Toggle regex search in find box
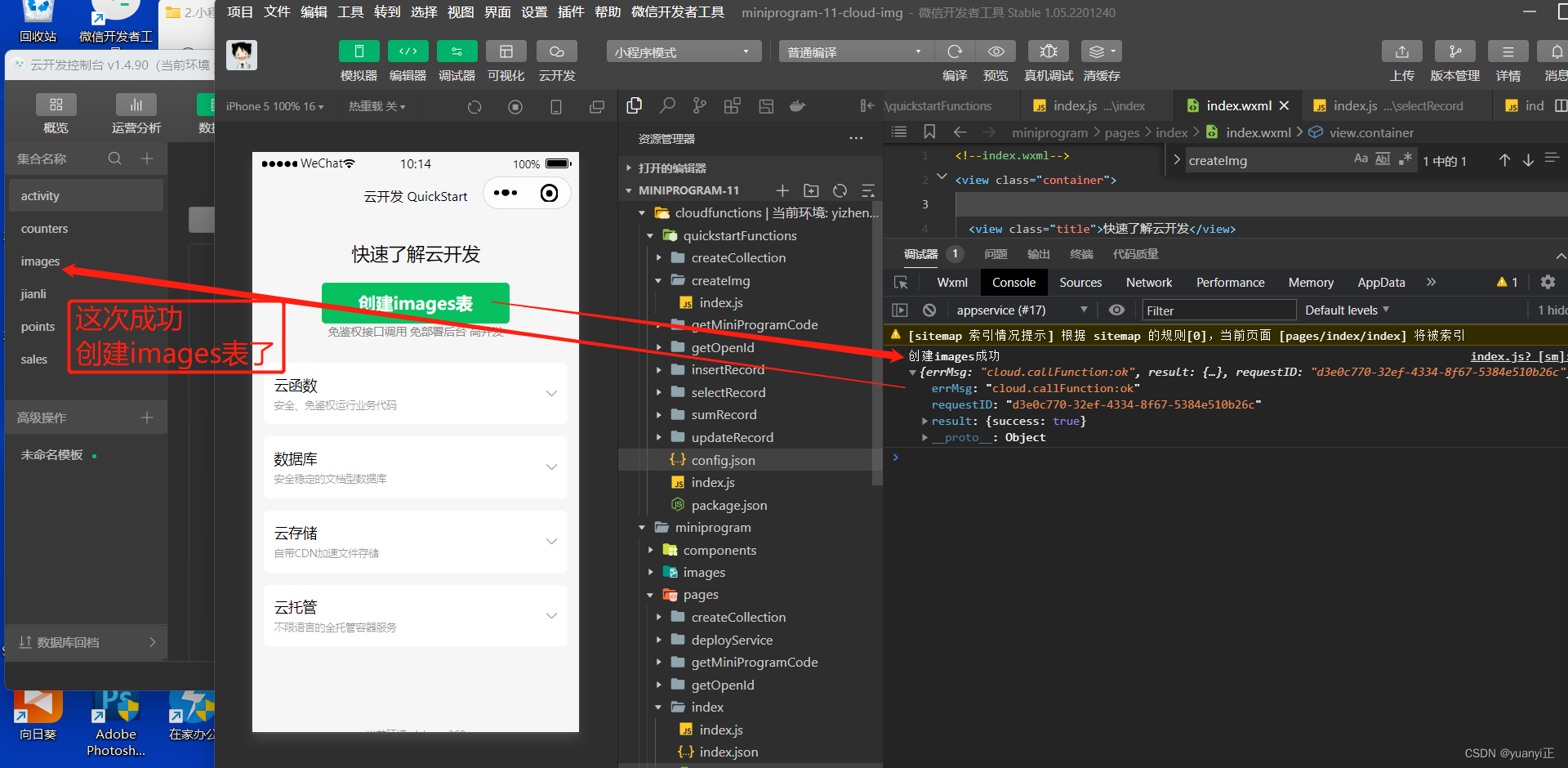The height and width of the screenshot is (768, 1568). 1405,159
